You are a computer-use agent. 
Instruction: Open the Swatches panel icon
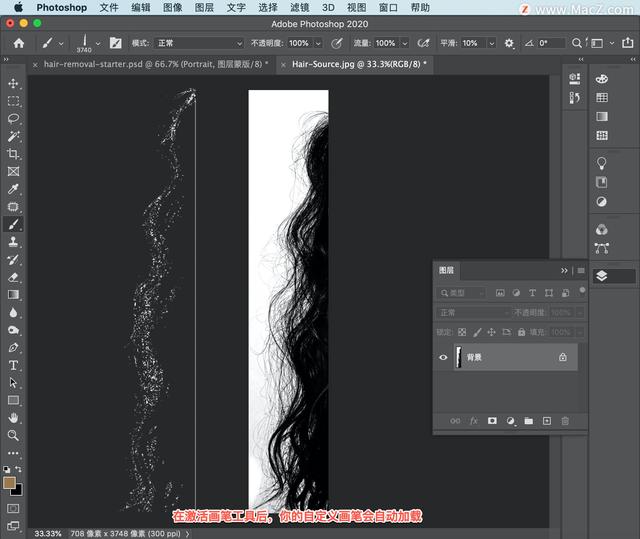tap(602, 98)
